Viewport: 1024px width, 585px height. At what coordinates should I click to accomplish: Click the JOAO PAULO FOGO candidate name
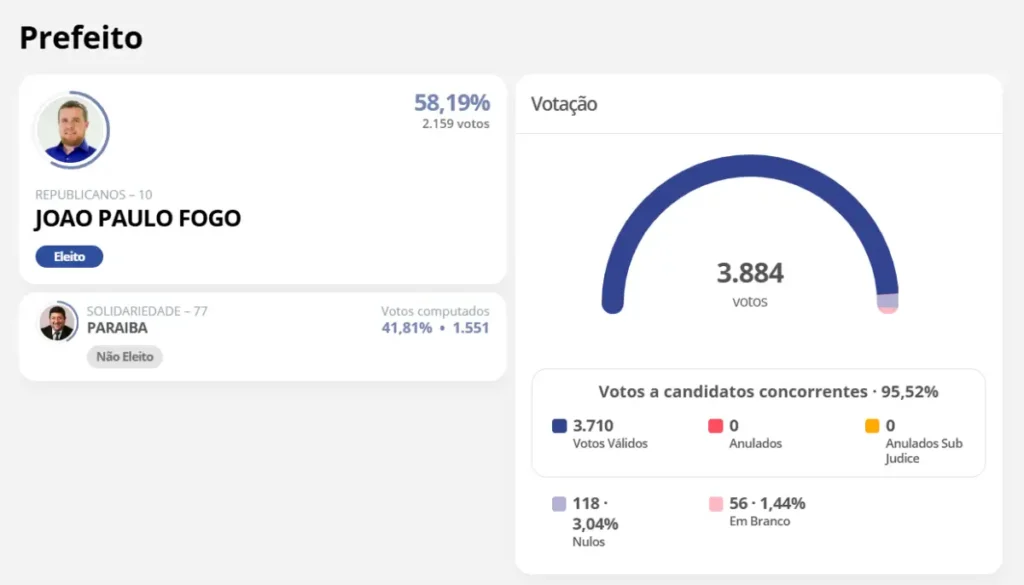[138, 219]
